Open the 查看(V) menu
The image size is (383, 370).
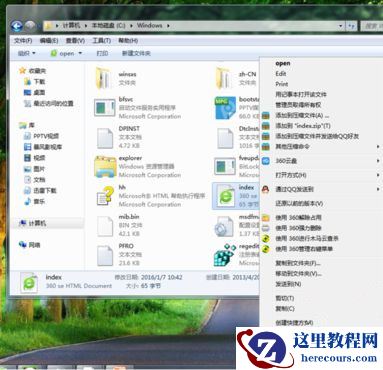click(x=75, y=41)
